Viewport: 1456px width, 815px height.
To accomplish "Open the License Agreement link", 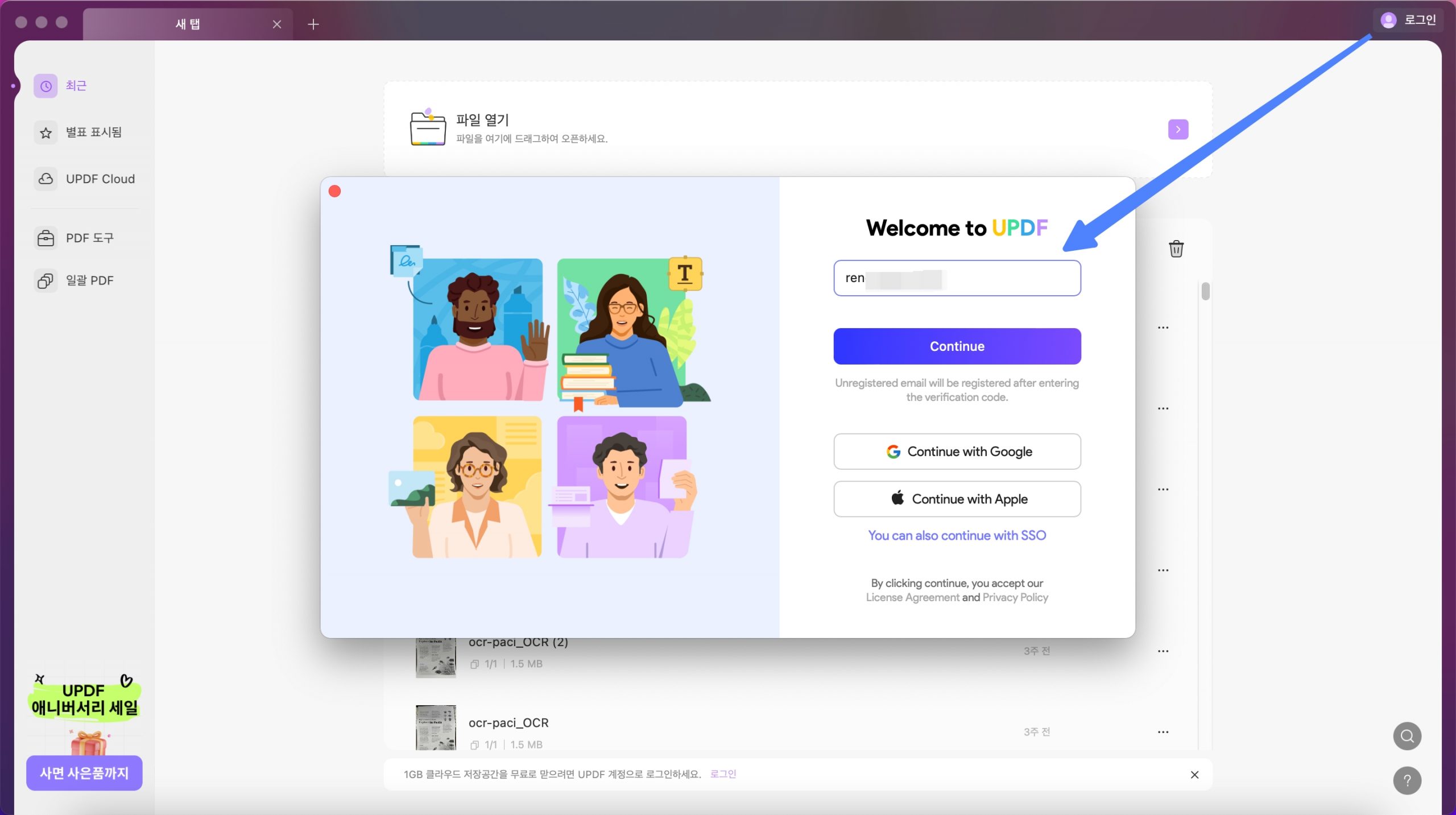I will pyautogui.click(x=912, y=597).
